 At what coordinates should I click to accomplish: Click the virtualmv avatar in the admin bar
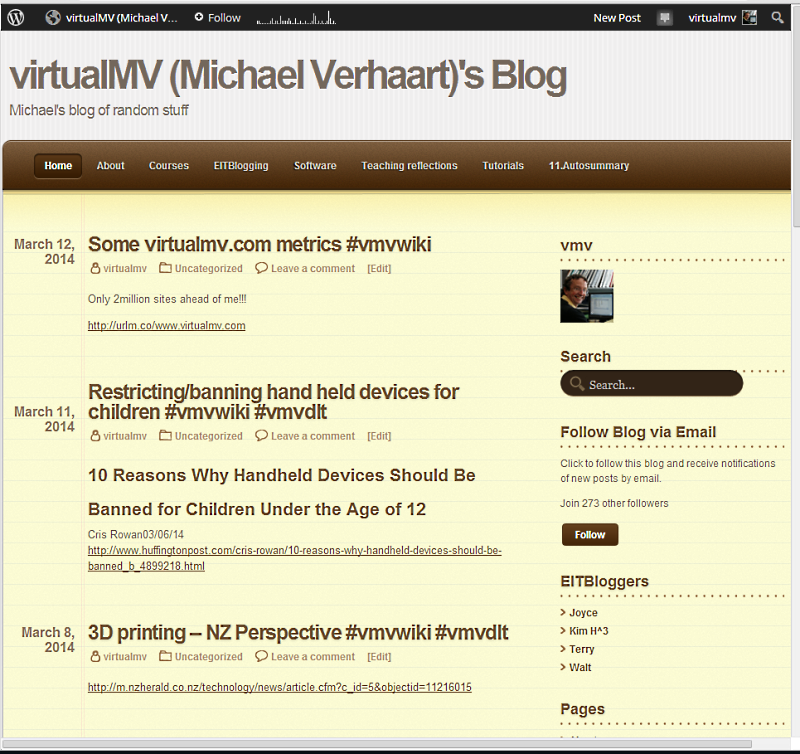click(x=749, y=18)
